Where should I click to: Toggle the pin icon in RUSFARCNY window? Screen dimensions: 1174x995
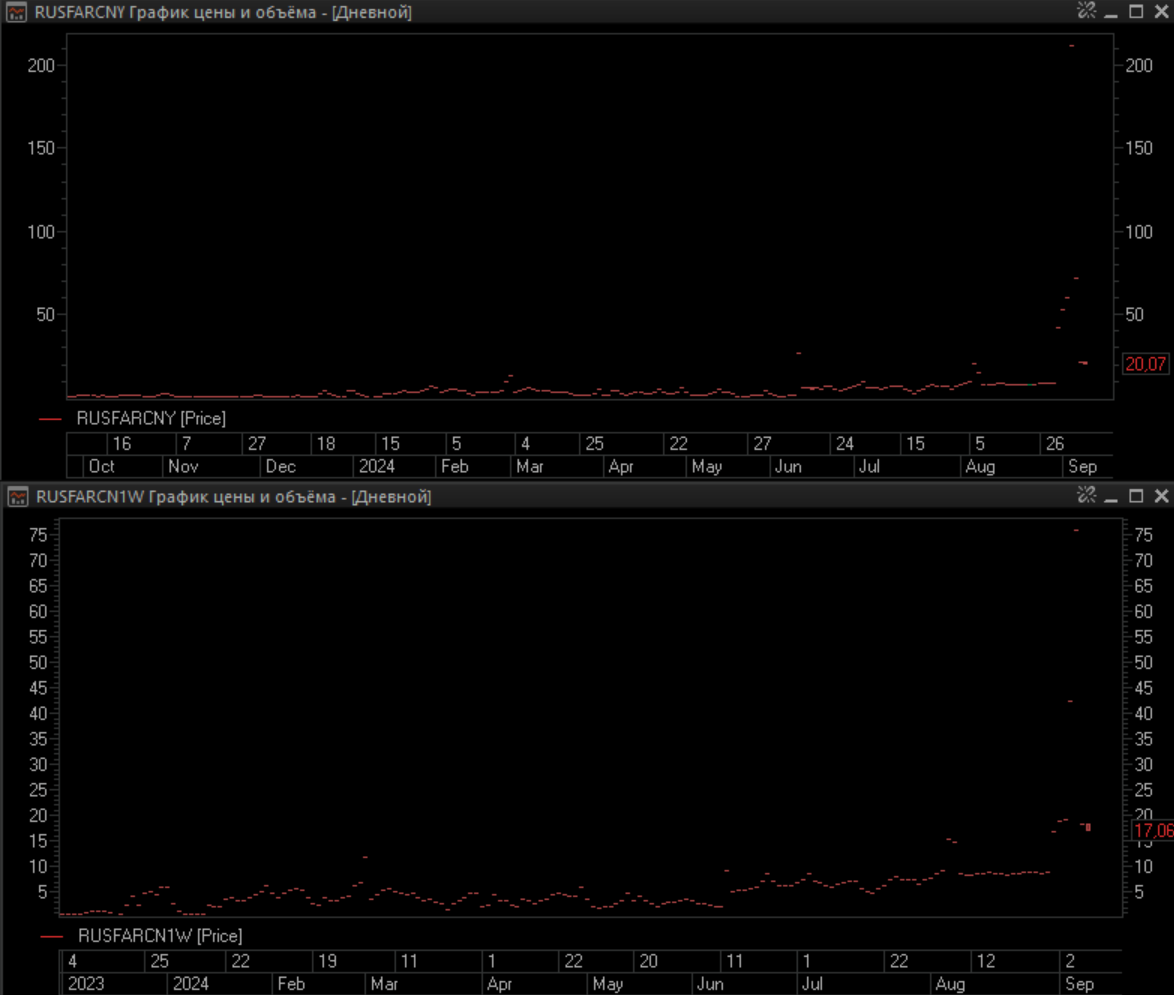1086,10
